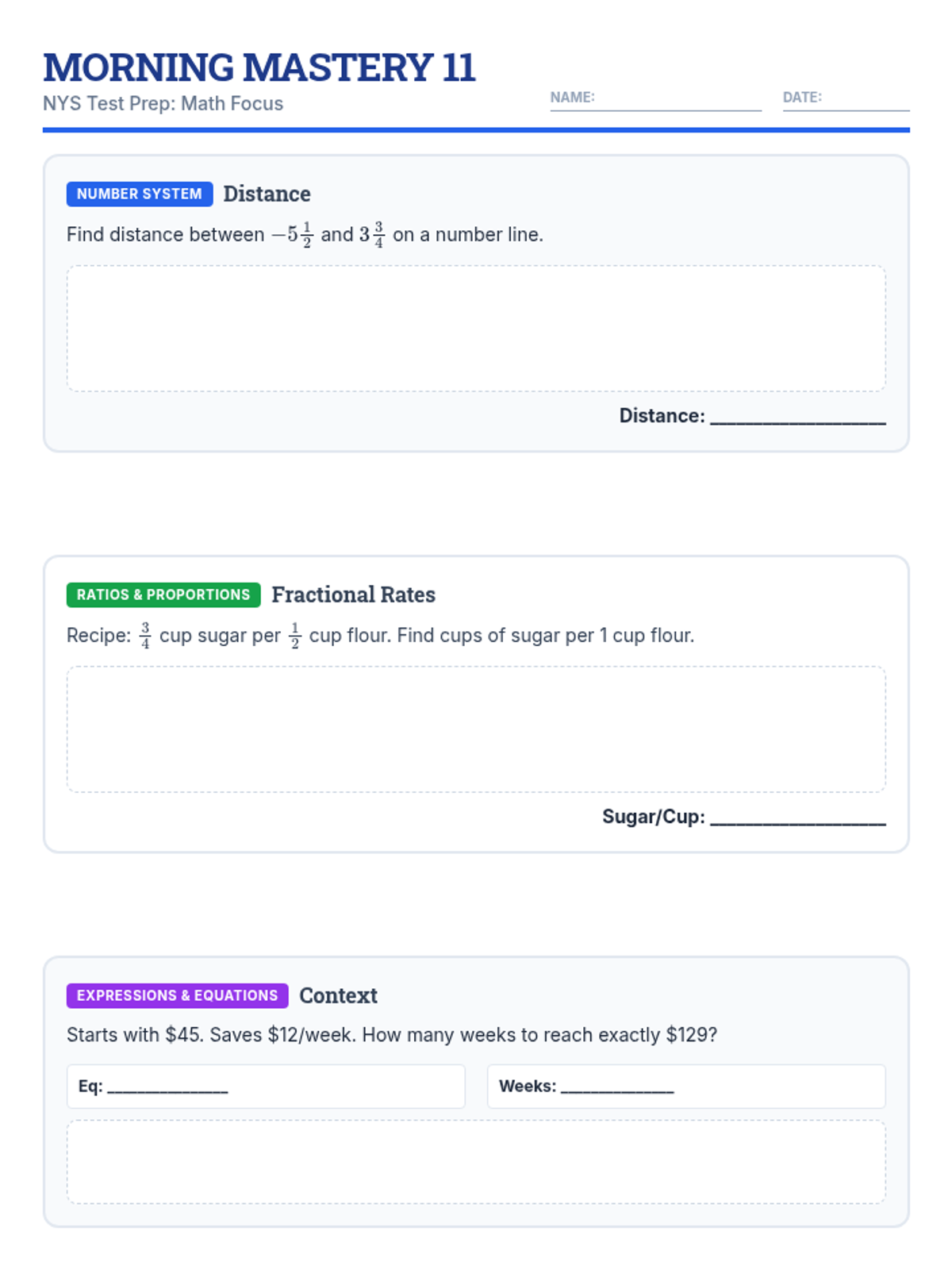Click the dashed work area under Distance problem
The height and width of the screenshot is (1270, 952).
coord(476,329)
